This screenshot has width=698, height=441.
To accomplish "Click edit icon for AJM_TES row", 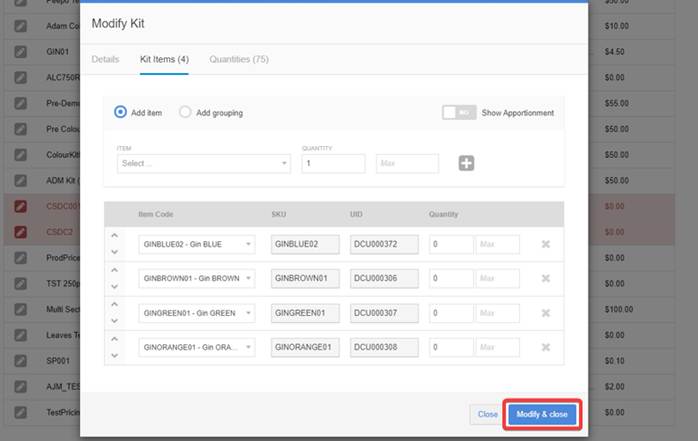I will [20, 387].
